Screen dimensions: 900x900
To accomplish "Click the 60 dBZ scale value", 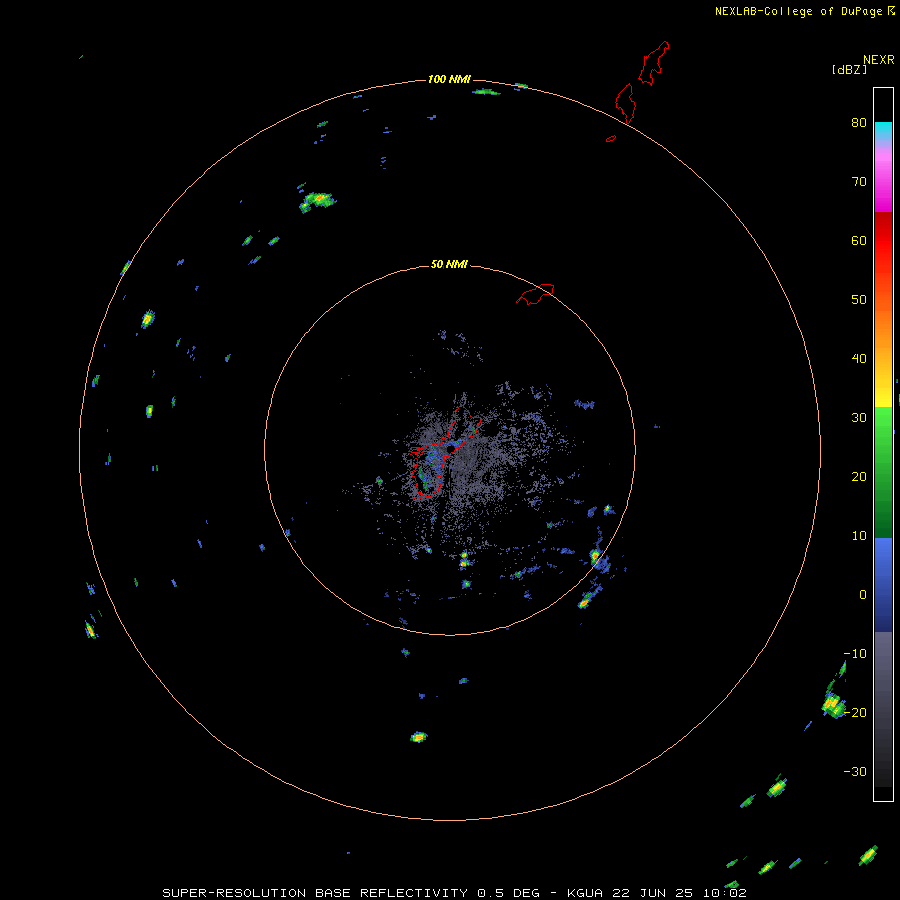I will click(859, 240).
